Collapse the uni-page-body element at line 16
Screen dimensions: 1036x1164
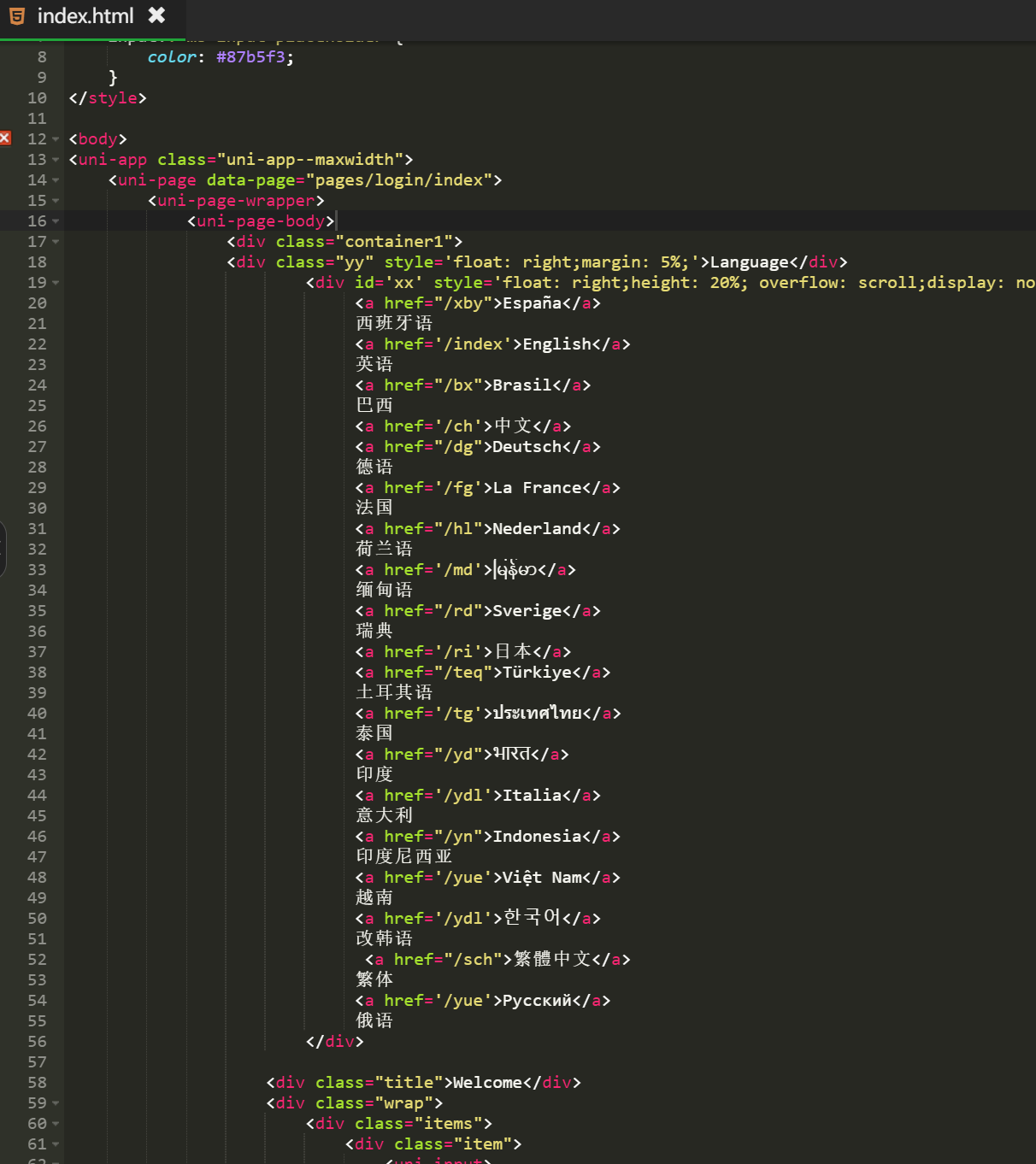point(56,221)
